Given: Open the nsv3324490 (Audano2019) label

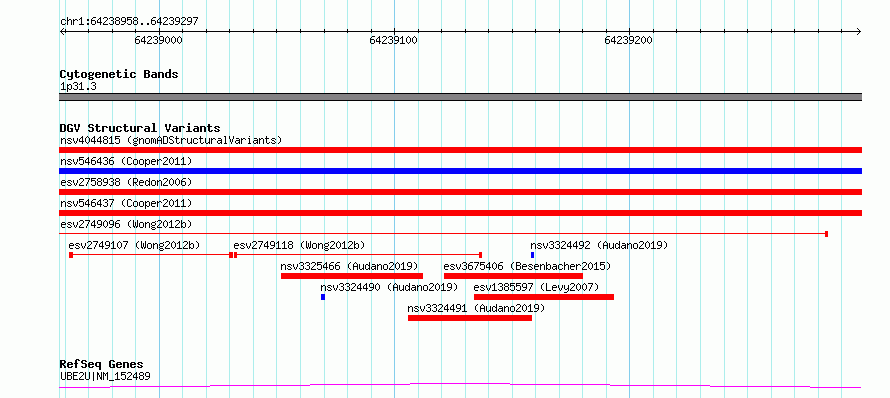Looking at the screenshot, I should pos(389,287).
